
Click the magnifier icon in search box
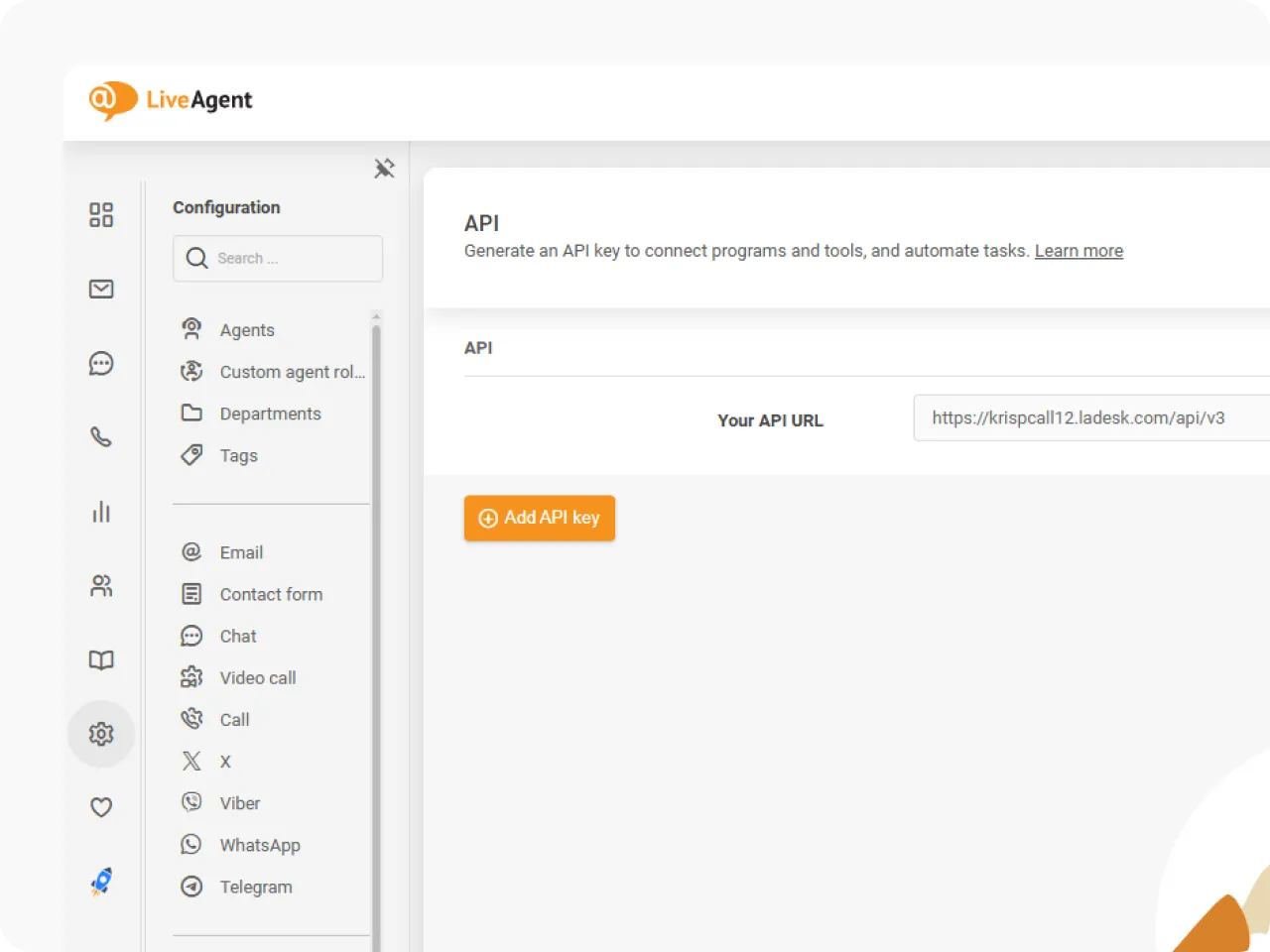click(196, 258)
